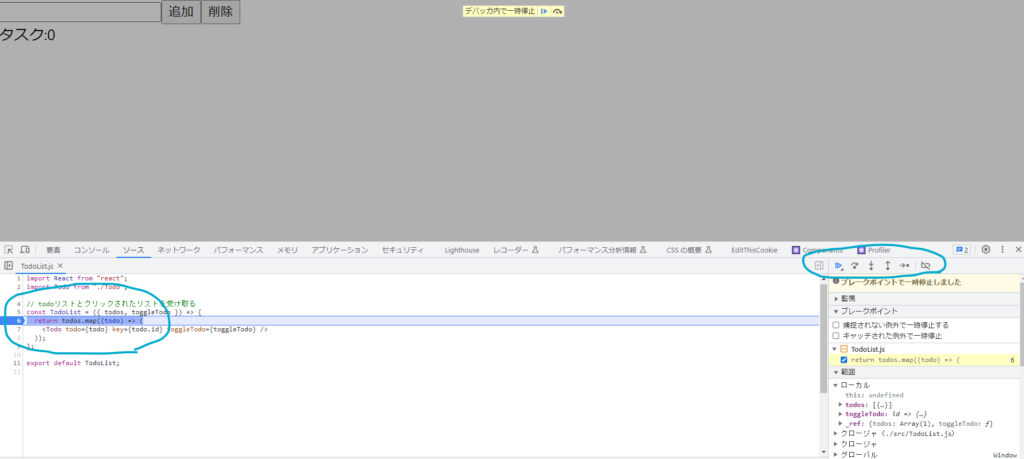This screenshot has height=459, width=1024.
Task: Click the Step icon in debugger toolbar
Action: (x=904, y=266)
